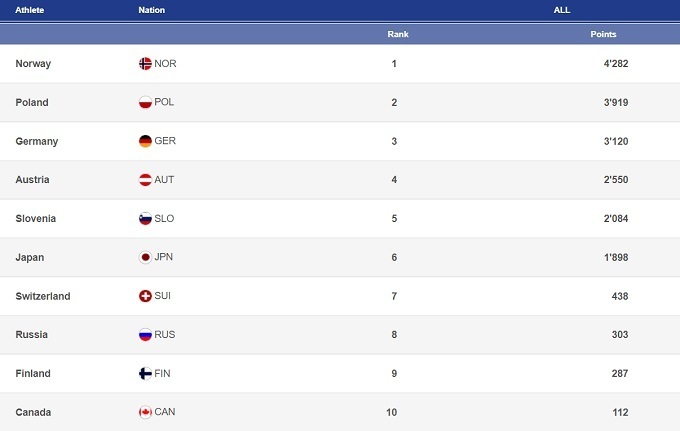Click the Switzerland flag icon
Viewport: 680px width, 431px height.
click(x=145, y=296)
